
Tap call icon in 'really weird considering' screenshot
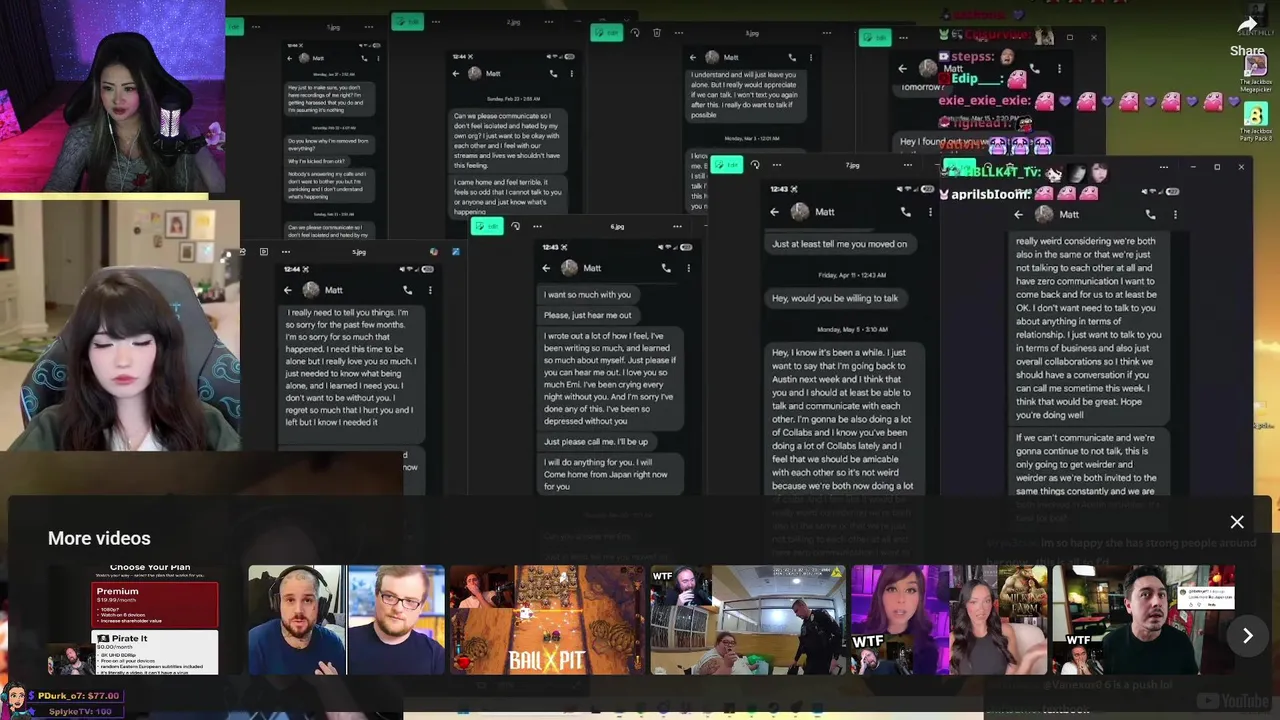point(1151,214)
